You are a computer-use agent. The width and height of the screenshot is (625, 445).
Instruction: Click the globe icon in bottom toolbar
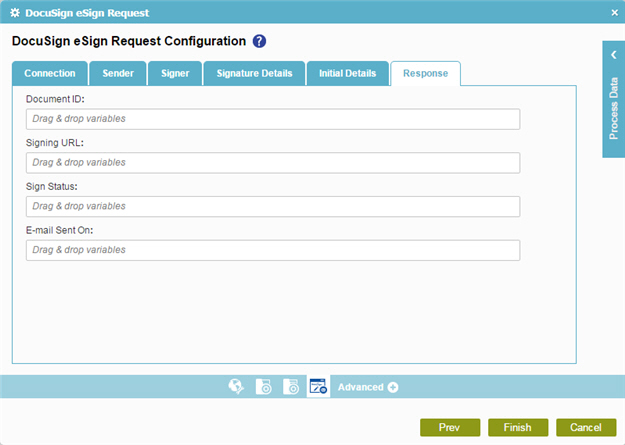(x=236, y=386)
